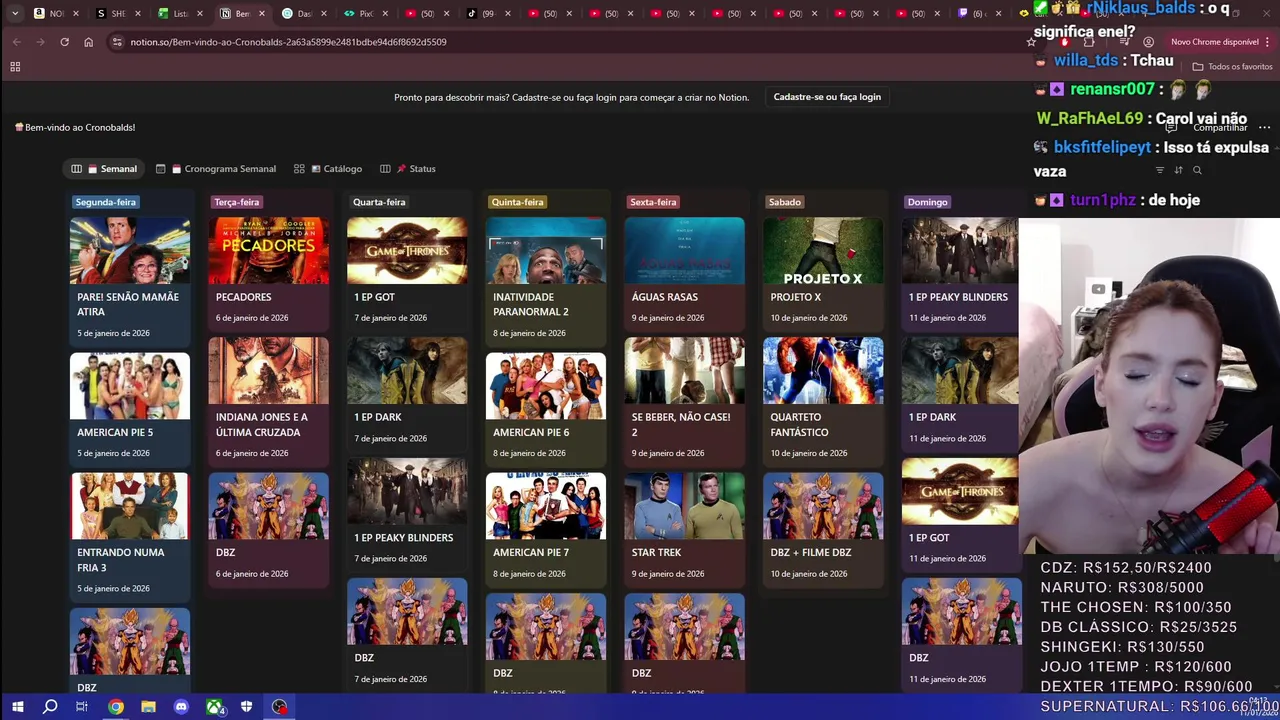This screenshot has width=1280, height=720.
Task: Open Chrome apps grid in bookmarks bar
Action: tap(15, 67)
